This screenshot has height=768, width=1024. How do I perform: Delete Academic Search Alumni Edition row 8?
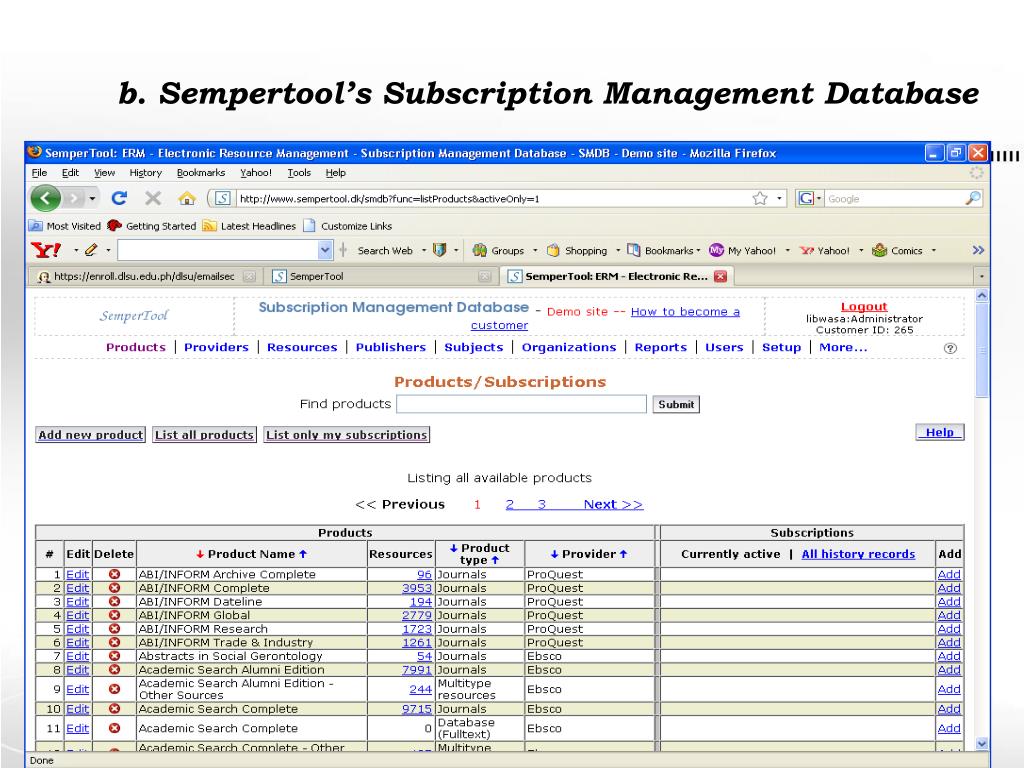[114, 669]
